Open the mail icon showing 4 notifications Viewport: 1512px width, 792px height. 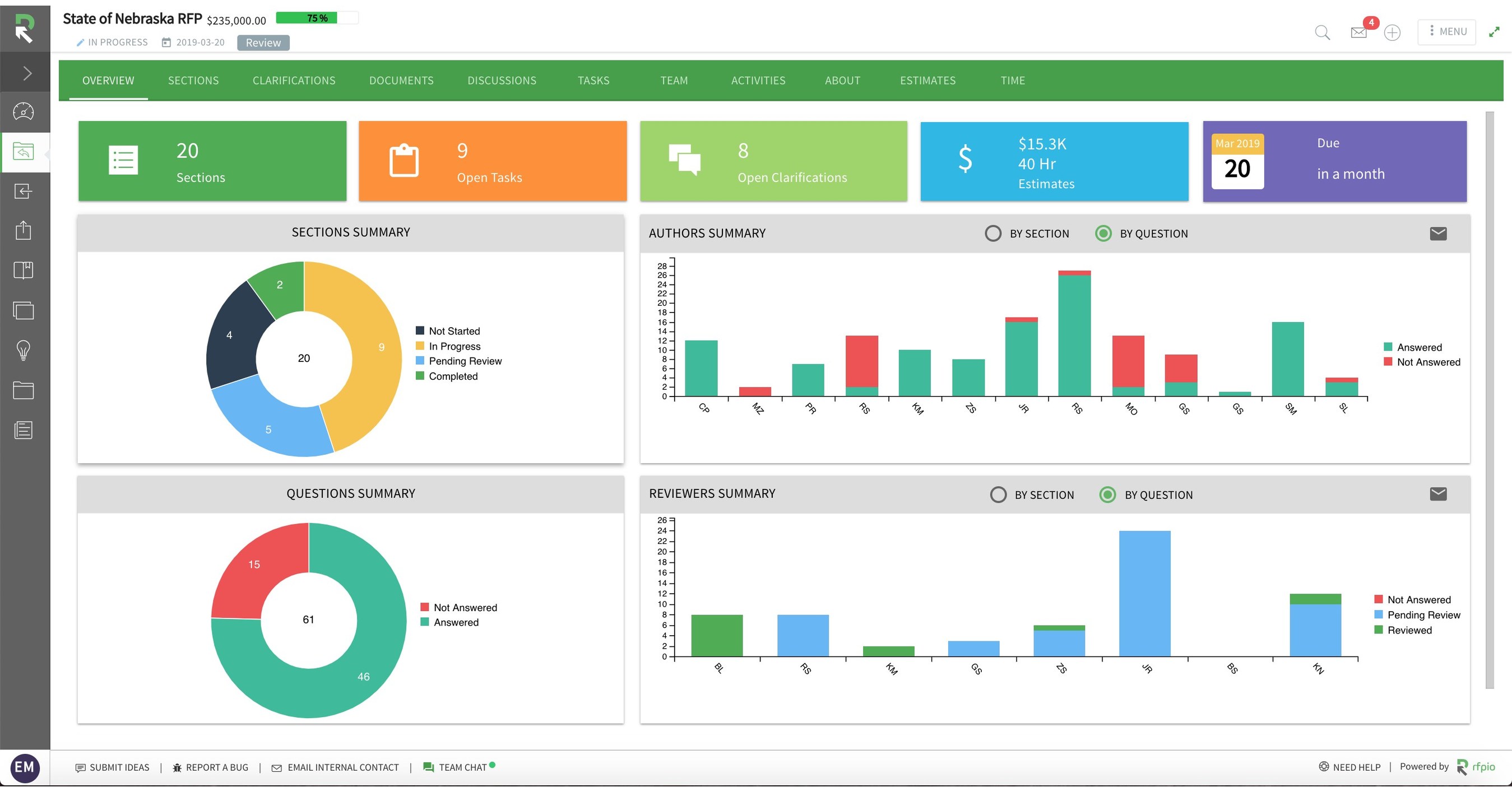1358,34
